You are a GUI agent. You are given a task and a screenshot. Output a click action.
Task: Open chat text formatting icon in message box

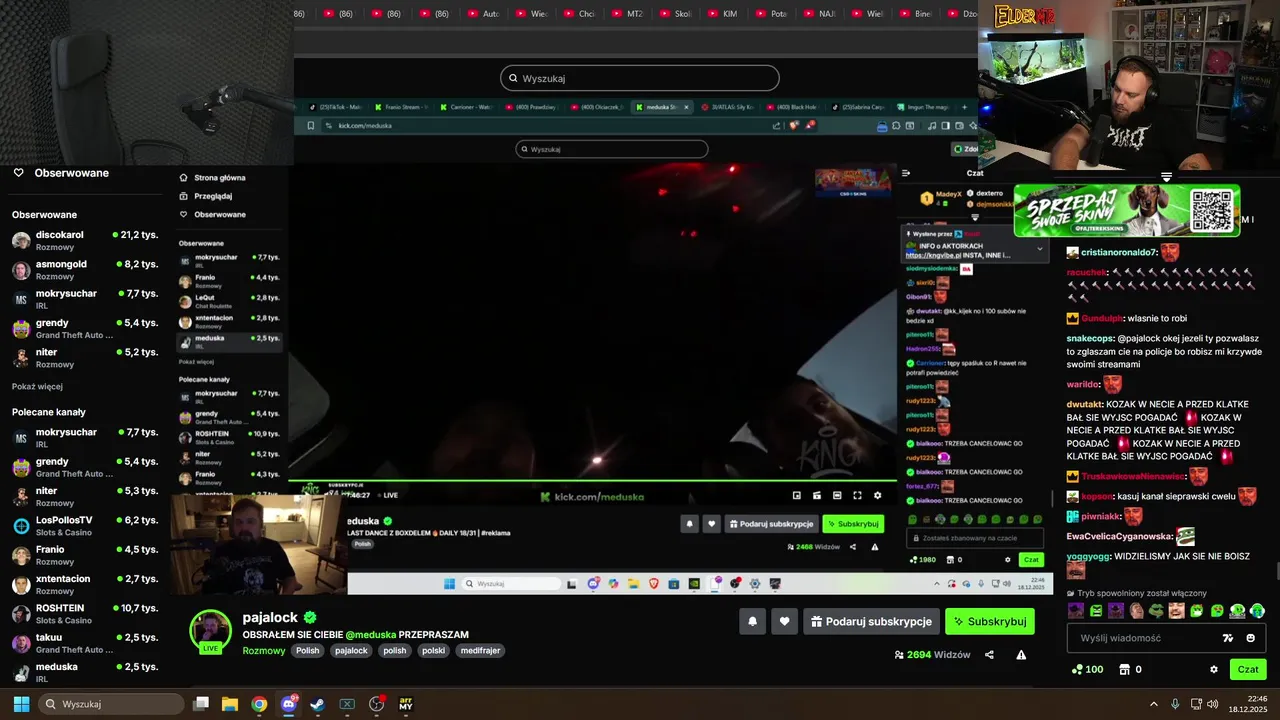coord(1228,638)
